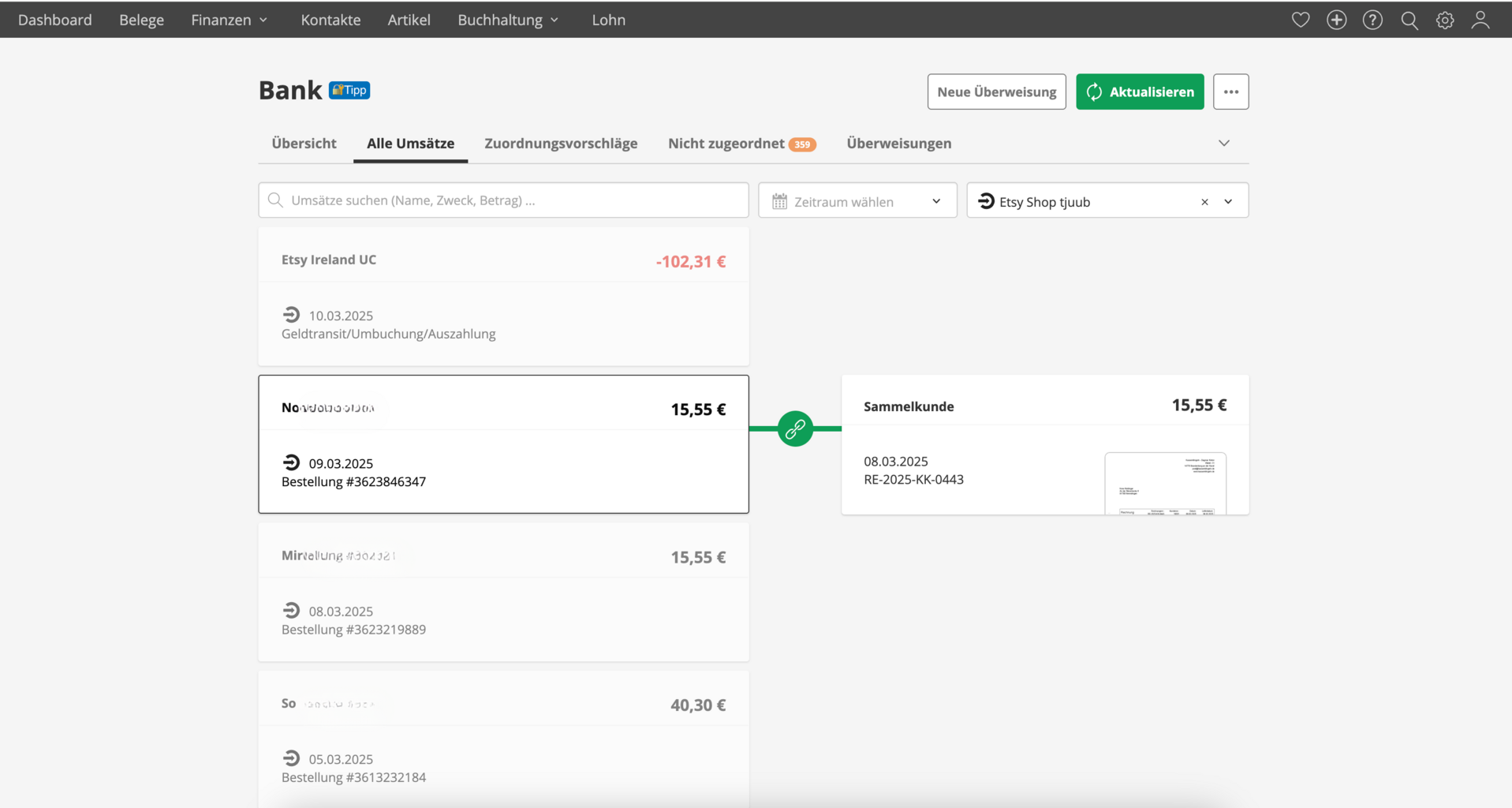
Task: Open the Etsy Shop tjuub account dropdown
Action: 1228,202
